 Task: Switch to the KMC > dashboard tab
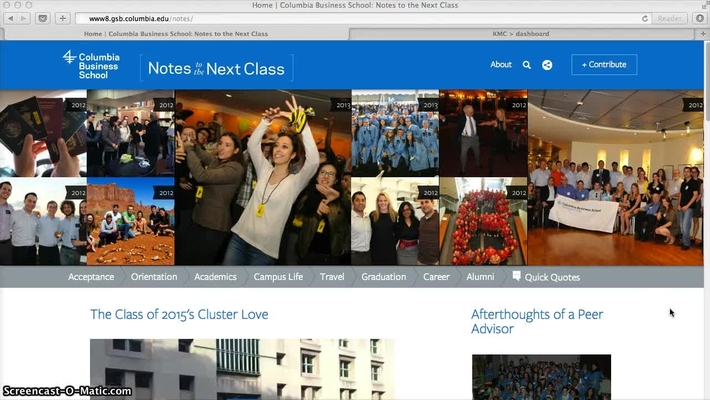(521, 34)
